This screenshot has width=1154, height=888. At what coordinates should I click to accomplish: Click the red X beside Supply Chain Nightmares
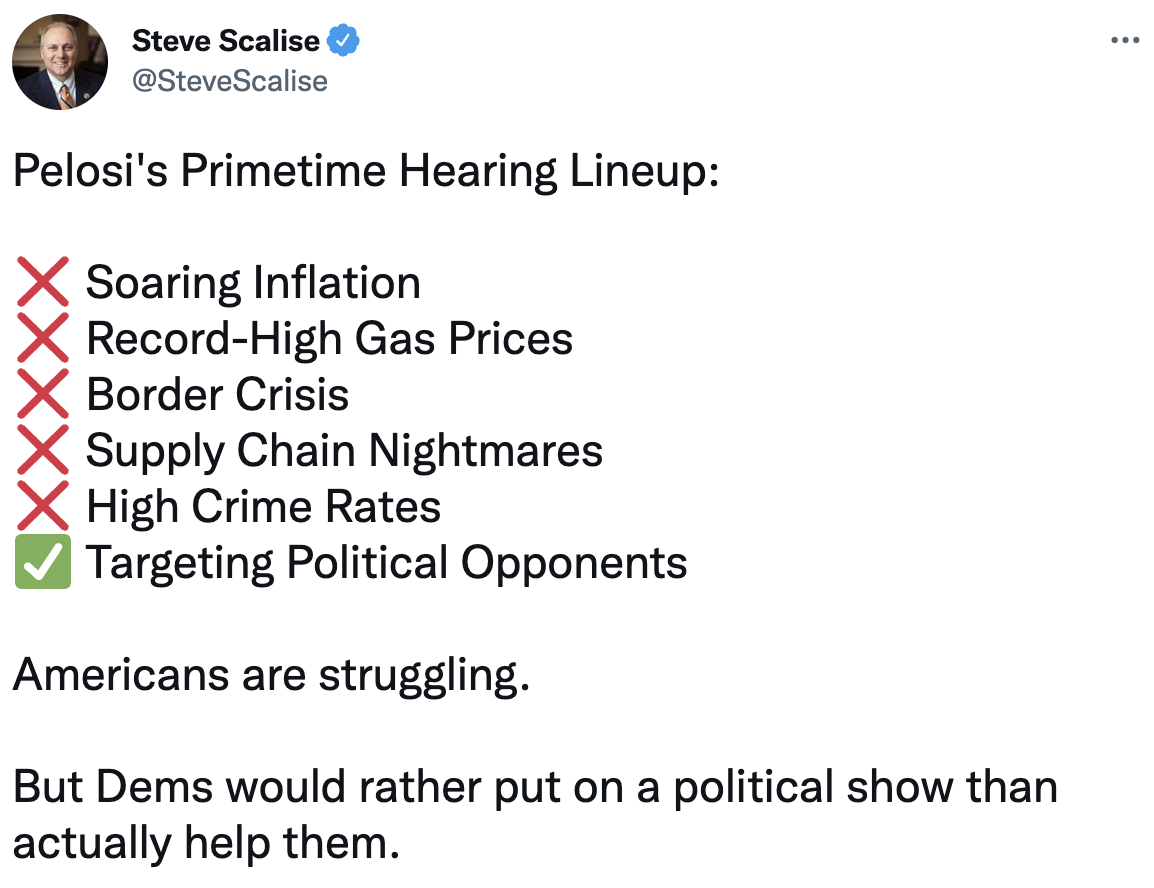43,451
